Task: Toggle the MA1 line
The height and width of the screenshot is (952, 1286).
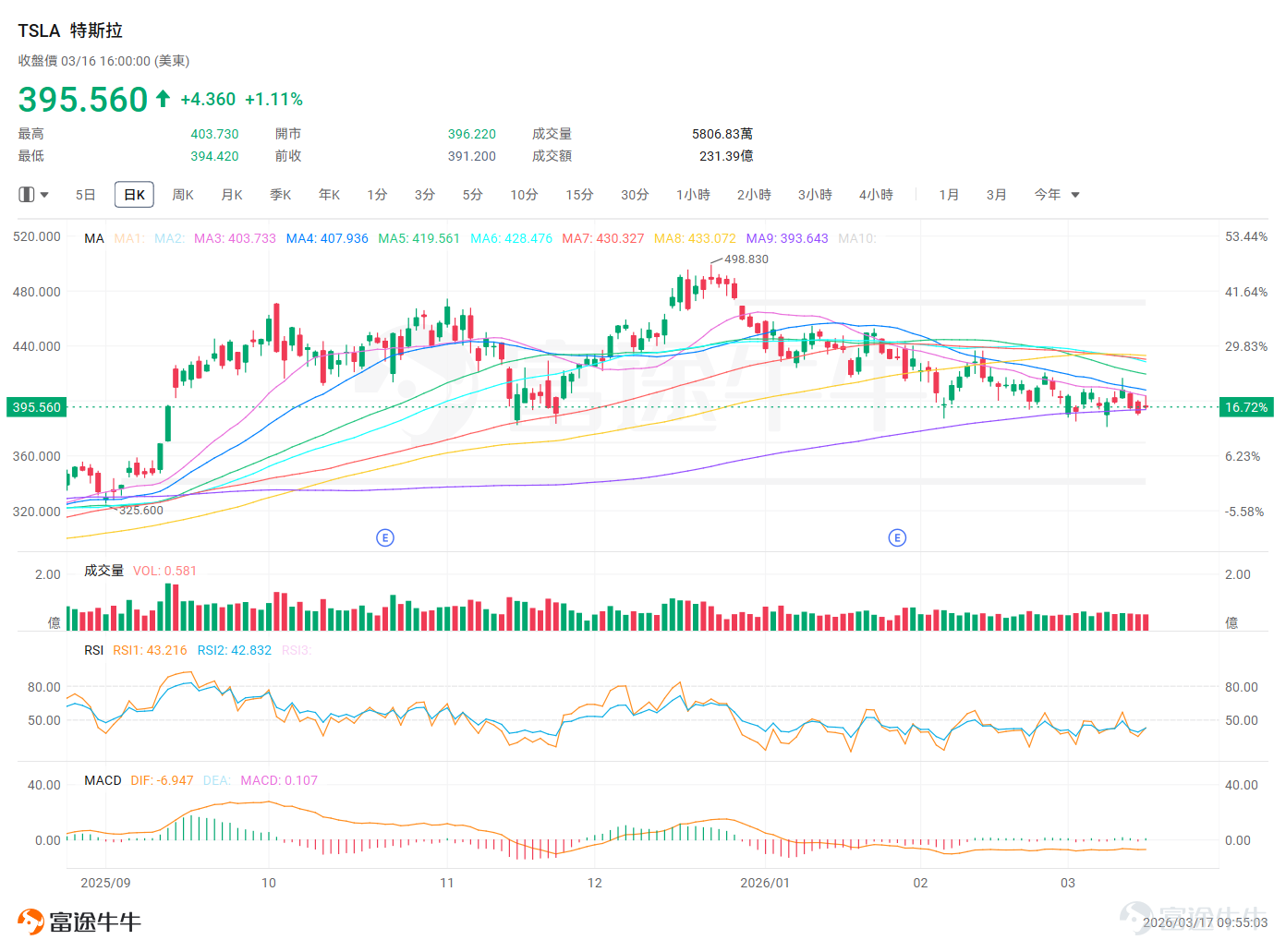Action: pos(129,238)
